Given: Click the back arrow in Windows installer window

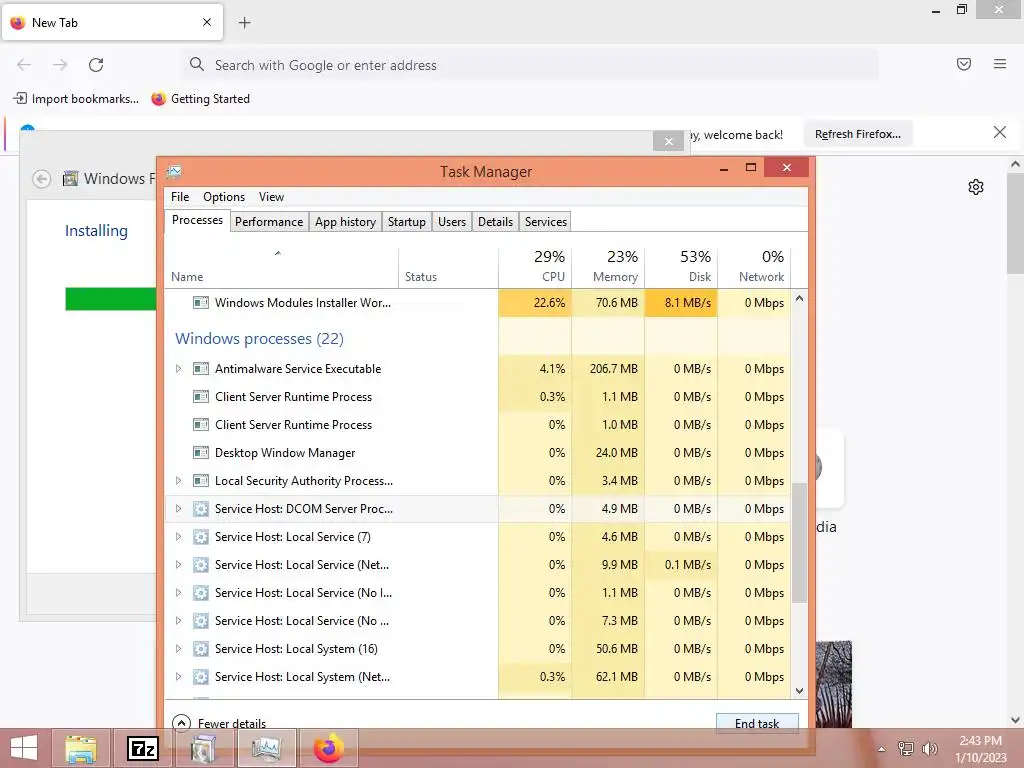Looking at the screenshot, I should tap(42, 178).
